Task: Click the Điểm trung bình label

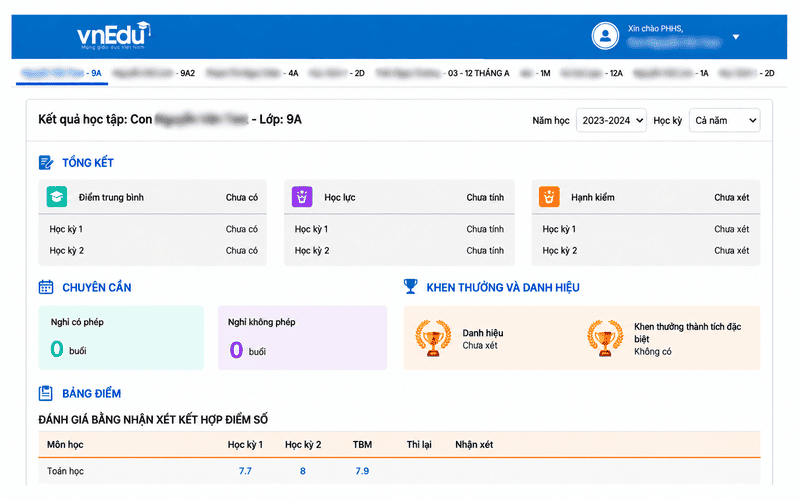Action: point(111,197)
